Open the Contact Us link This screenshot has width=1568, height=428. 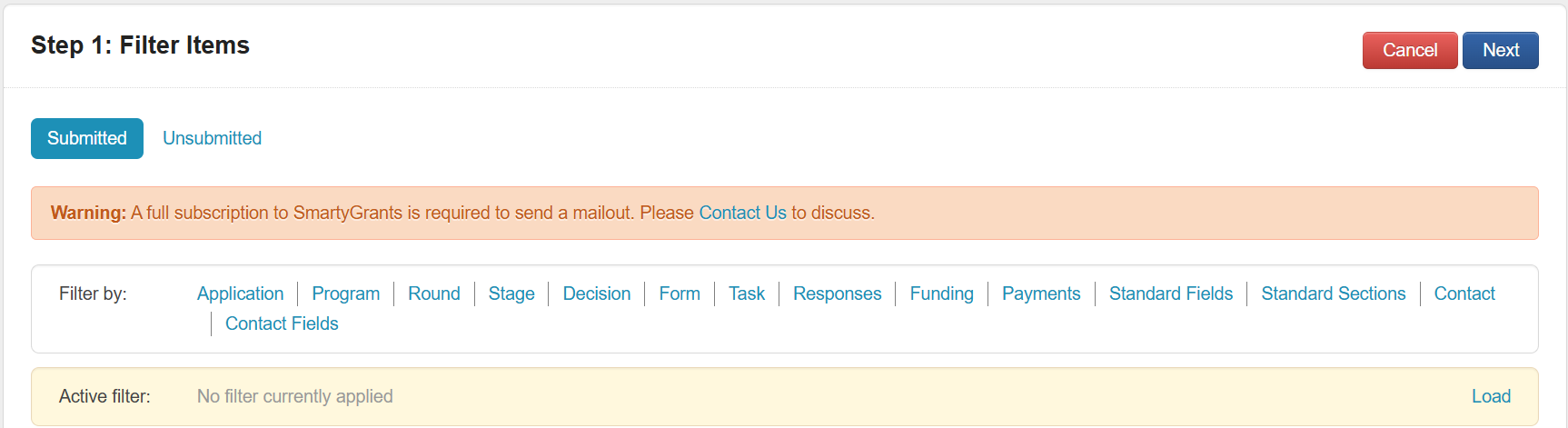tap(742, 213)
